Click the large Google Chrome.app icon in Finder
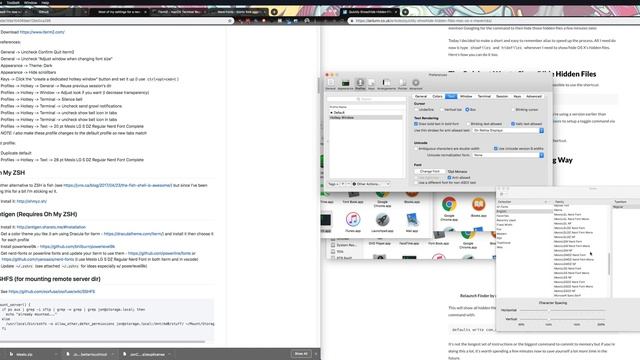Viewport: 640px width, 360px height. [x=449, y=204]
